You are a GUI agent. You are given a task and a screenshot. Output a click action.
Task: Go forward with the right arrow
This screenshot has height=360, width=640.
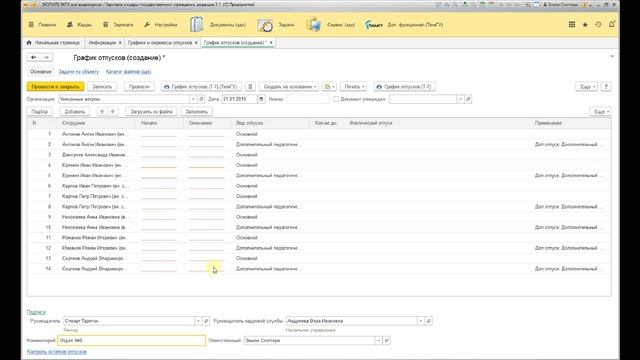tap(47, 58)
